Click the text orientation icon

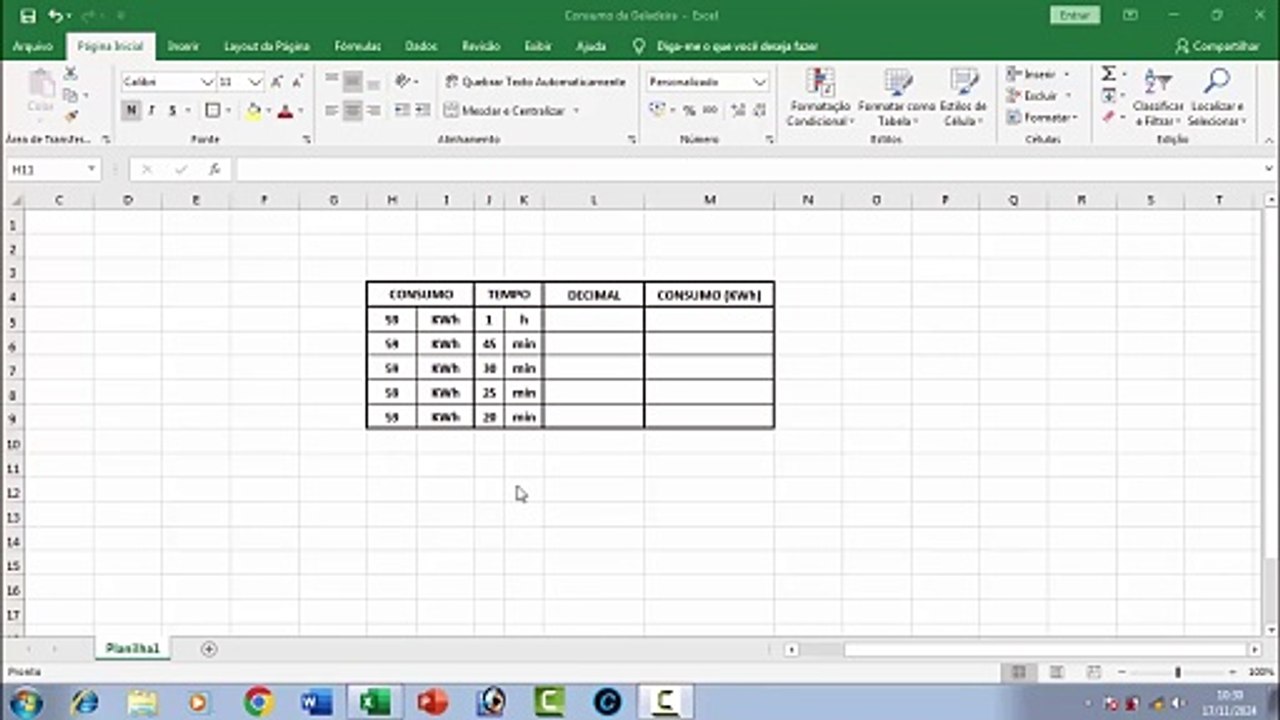pyautogui.click(x=403, y=81)
